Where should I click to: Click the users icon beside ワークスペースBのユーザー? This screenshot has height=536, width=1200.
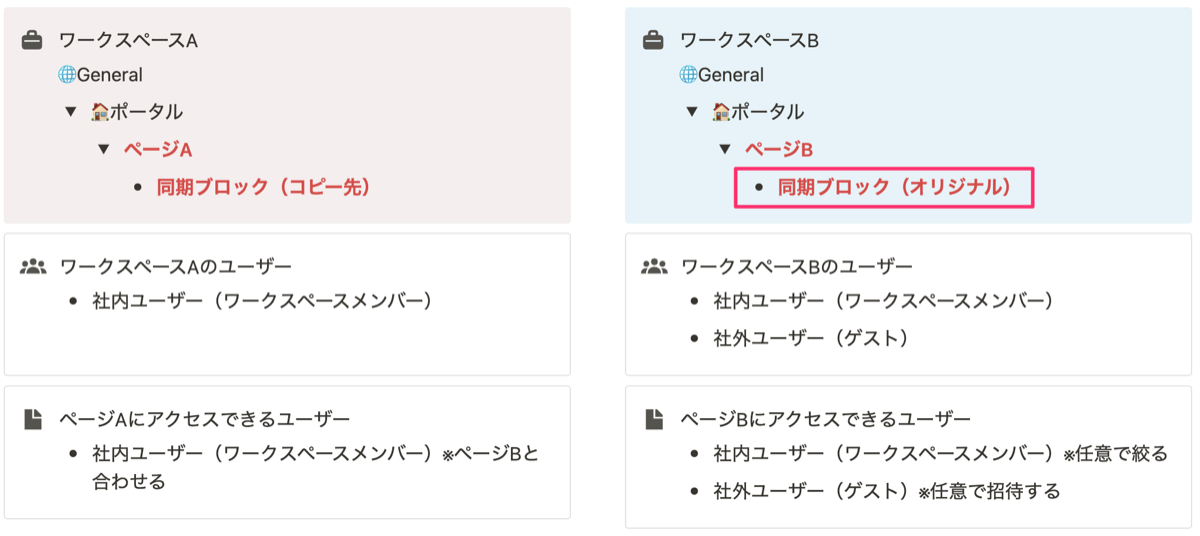(x=653, y=267)
